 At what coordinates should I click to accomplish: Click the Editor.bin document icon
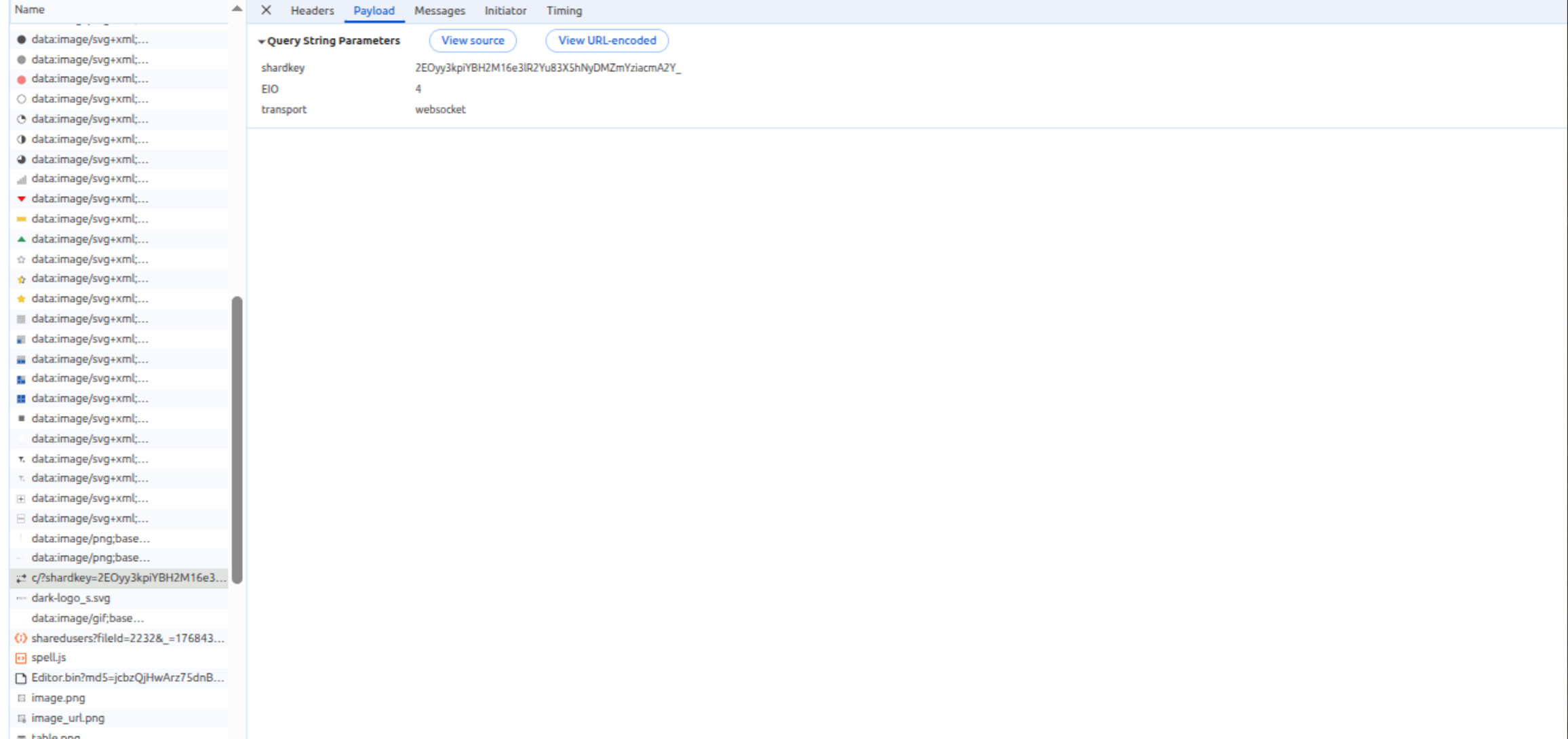(x=21, y=678)
